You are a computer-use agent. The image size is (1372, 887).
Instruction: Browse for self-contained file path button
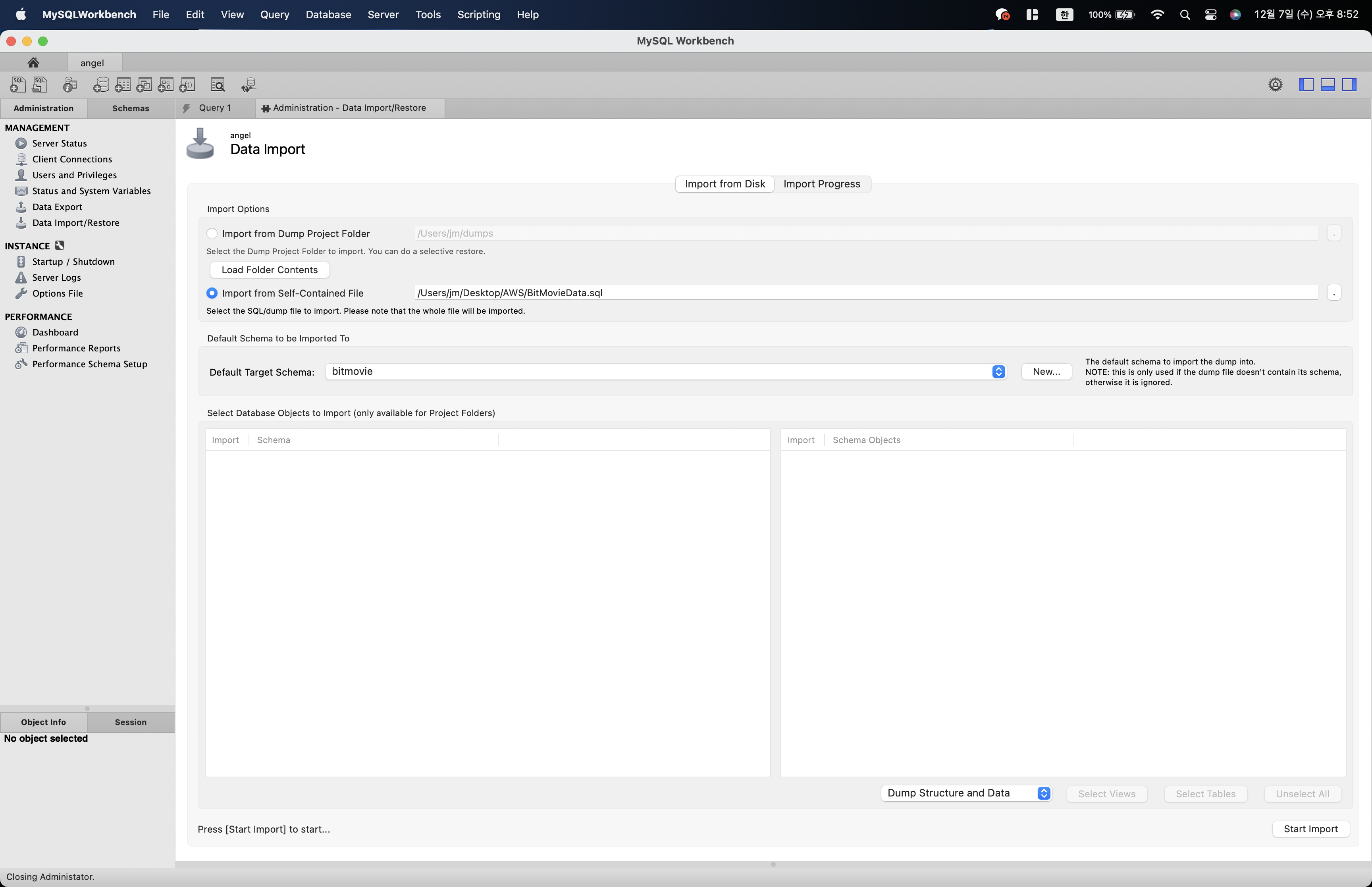pos(1333,293)
